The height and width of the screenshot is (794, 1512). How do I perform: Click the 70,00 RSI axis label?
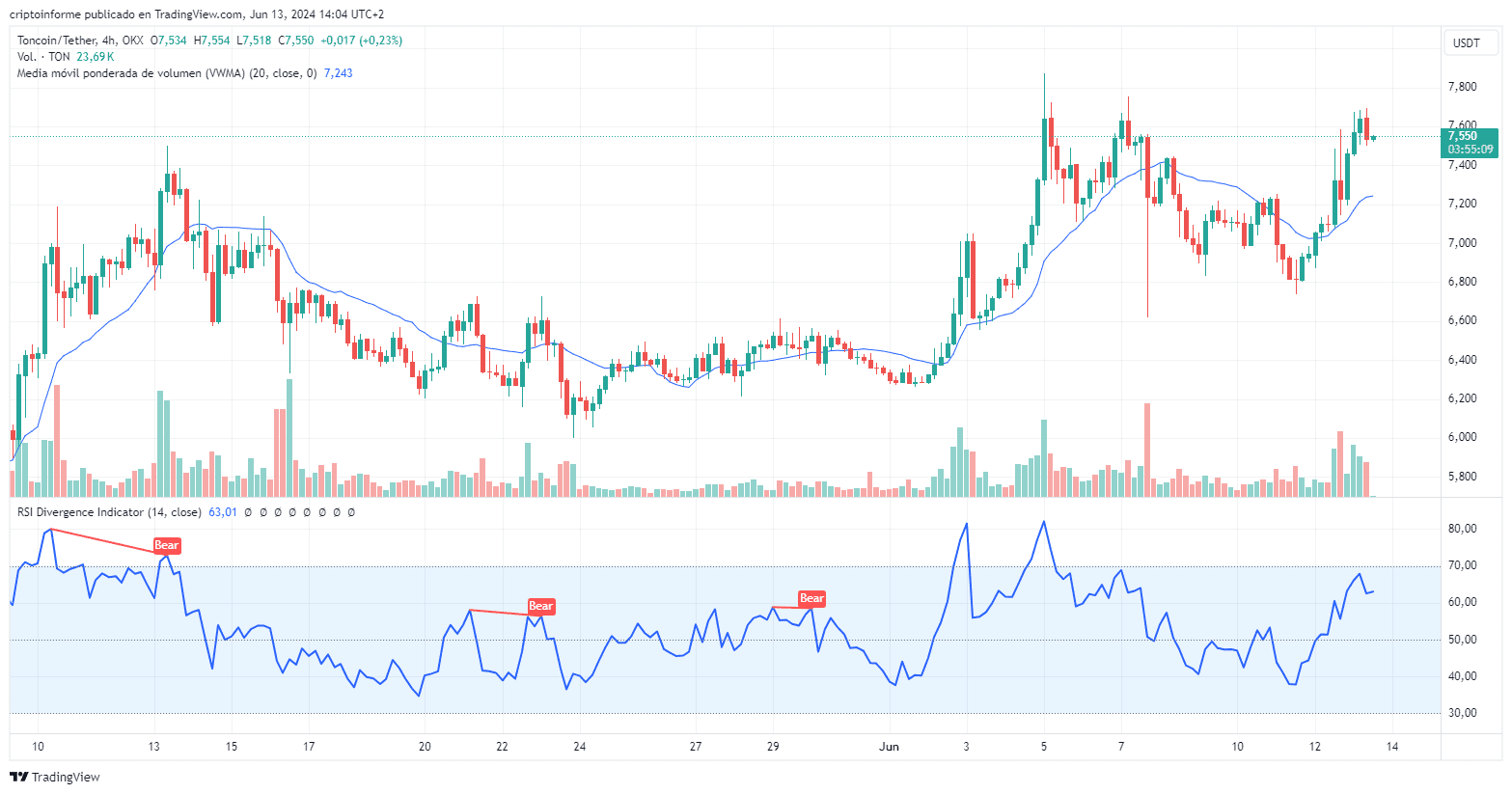click(x=1462, y=565)
